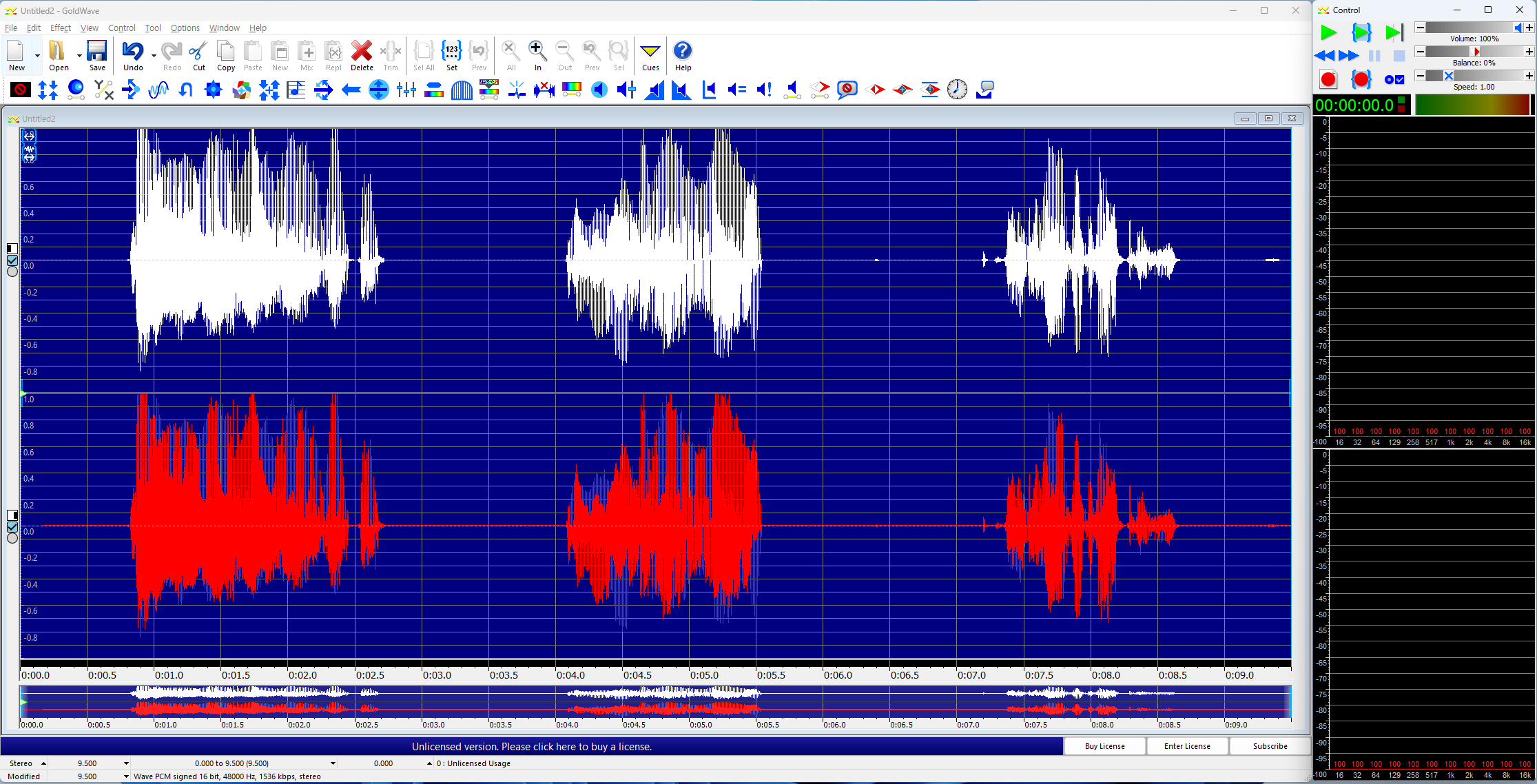Click the Copy toolbar icon

(225, 55)
